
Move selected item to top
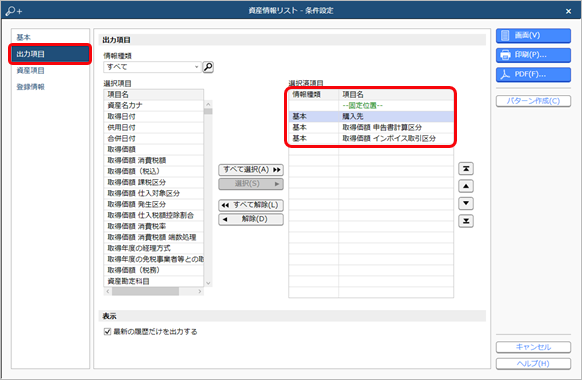pyautogui.click(x=466, y=169)
